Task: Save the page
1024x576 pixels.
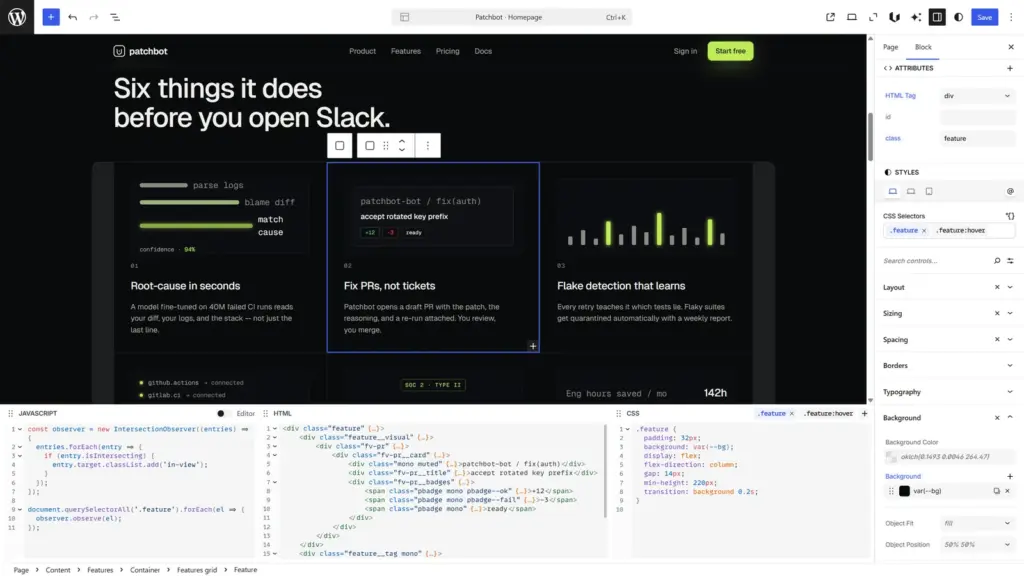Action: [984, 17]
